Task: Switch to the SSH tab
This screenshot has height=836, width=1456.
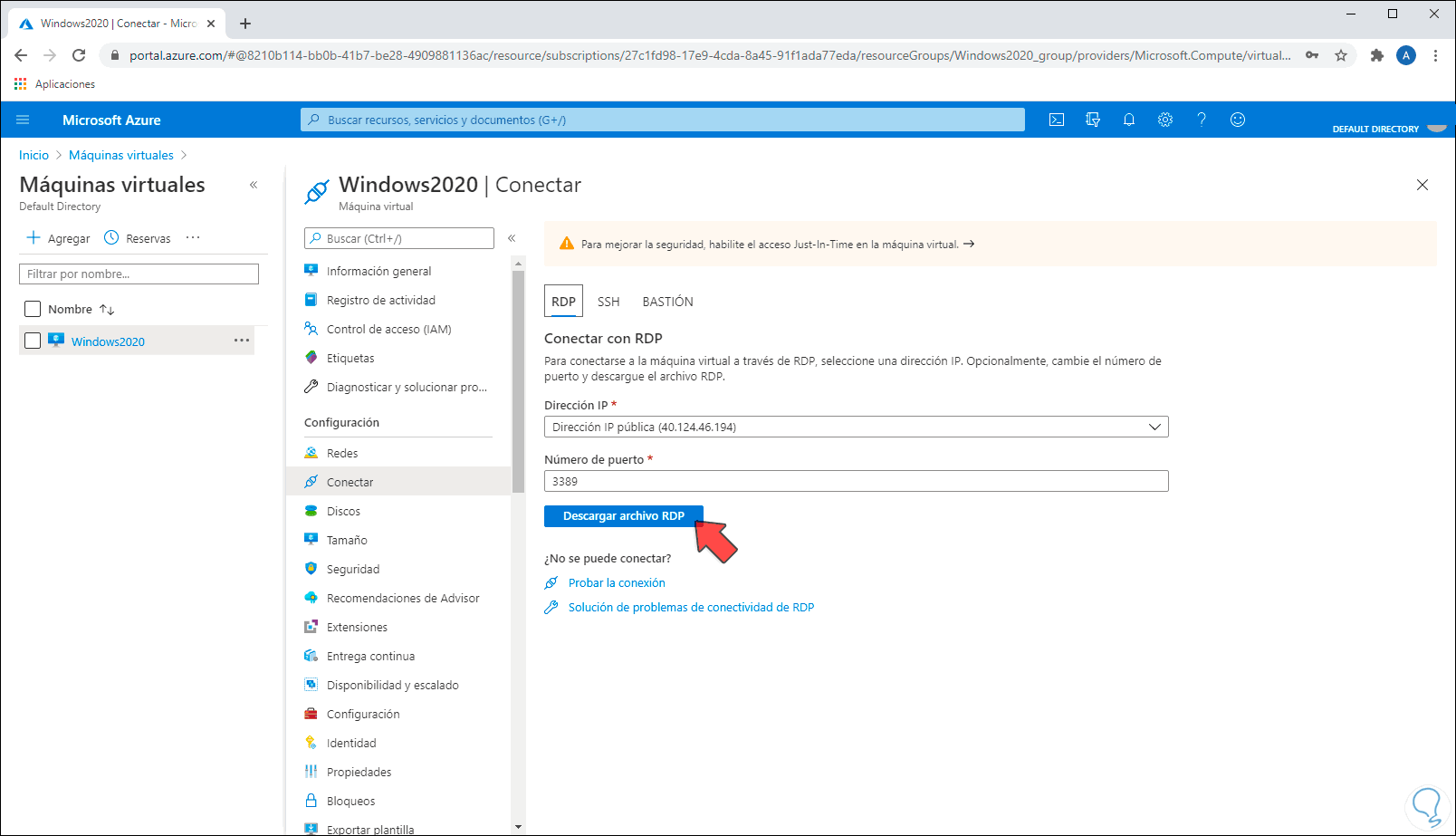Action: point(608,302)
